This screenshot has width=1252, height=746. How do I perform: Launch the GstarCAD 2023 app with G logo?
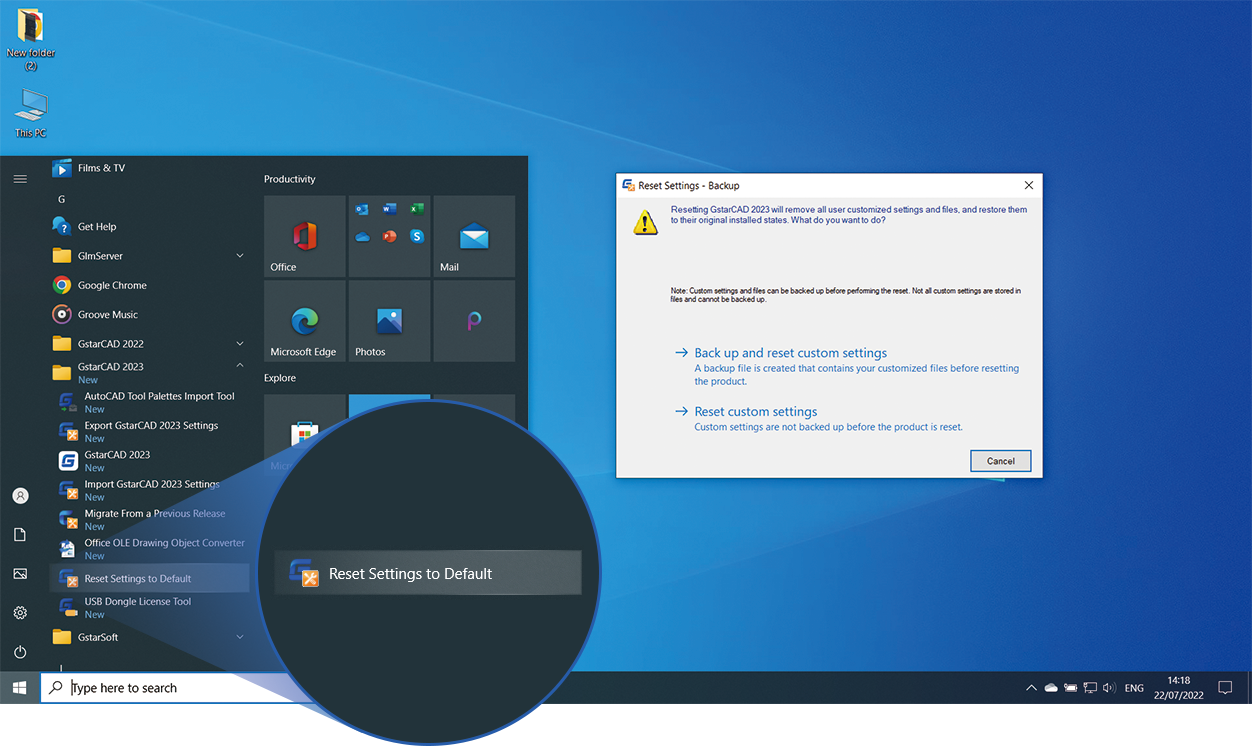[x=150, y=460]
